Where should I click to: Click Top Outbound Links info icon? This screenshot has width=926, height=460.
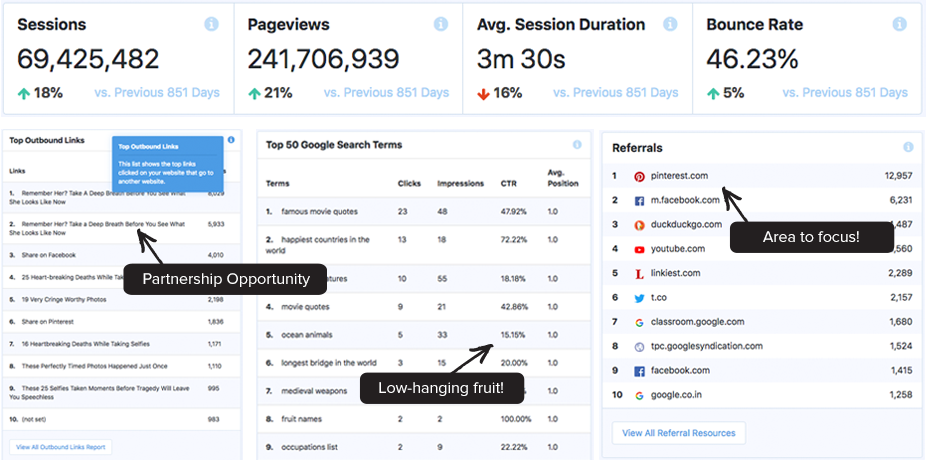tap(231, 140)
